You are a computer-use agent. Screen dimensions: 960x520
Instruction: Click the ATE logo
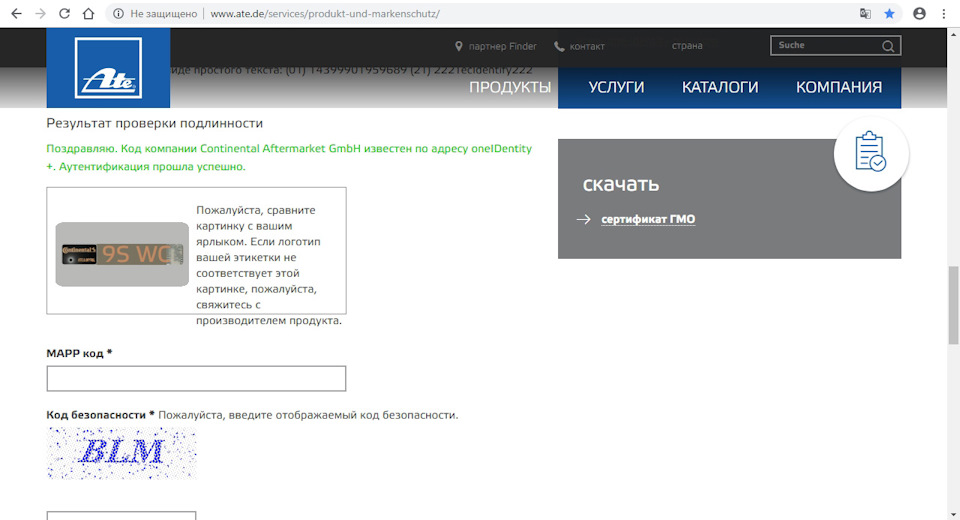click(x=108, y=68)
